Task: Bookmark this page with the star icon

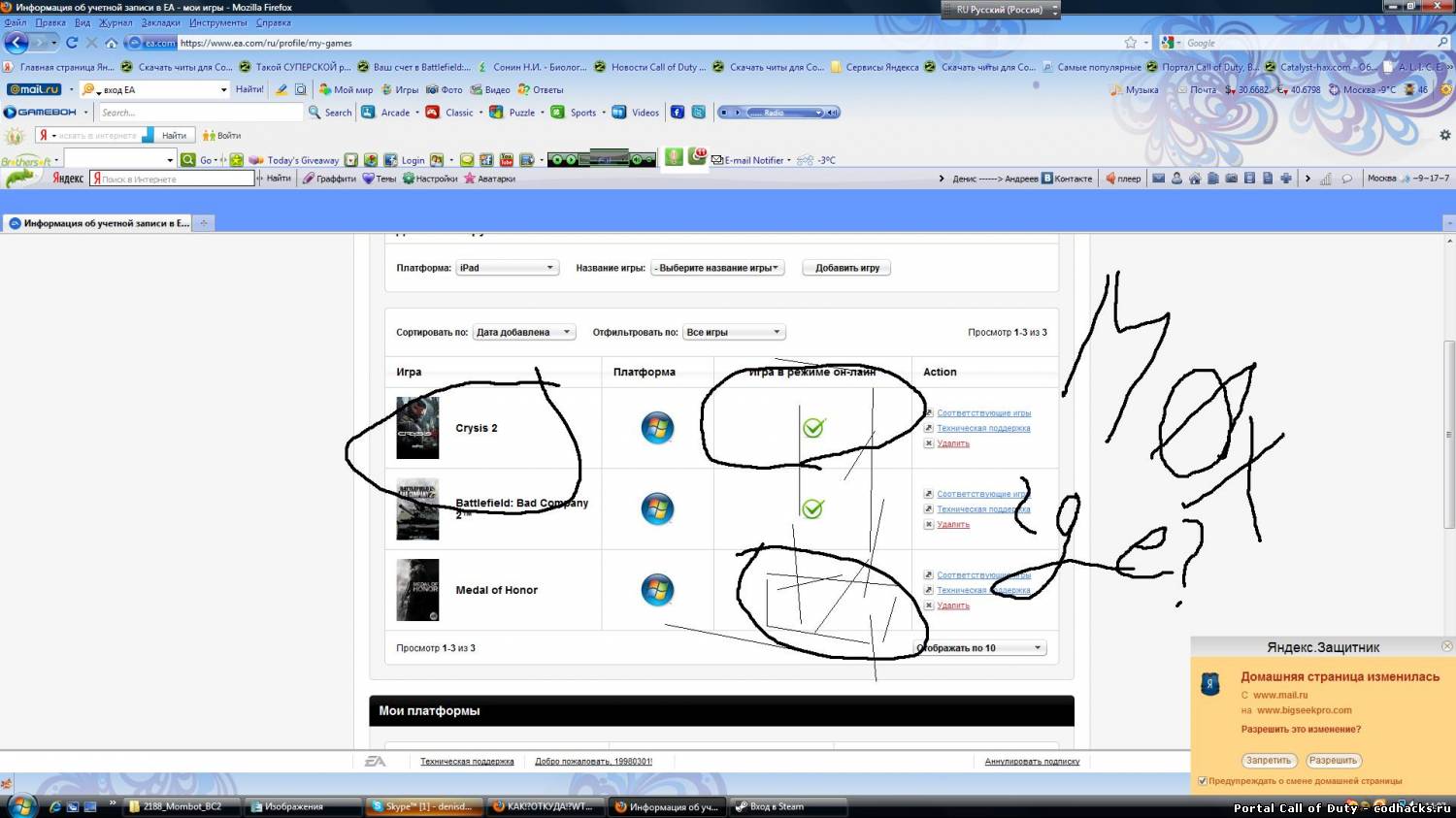Action: (x=1130, y=43)
